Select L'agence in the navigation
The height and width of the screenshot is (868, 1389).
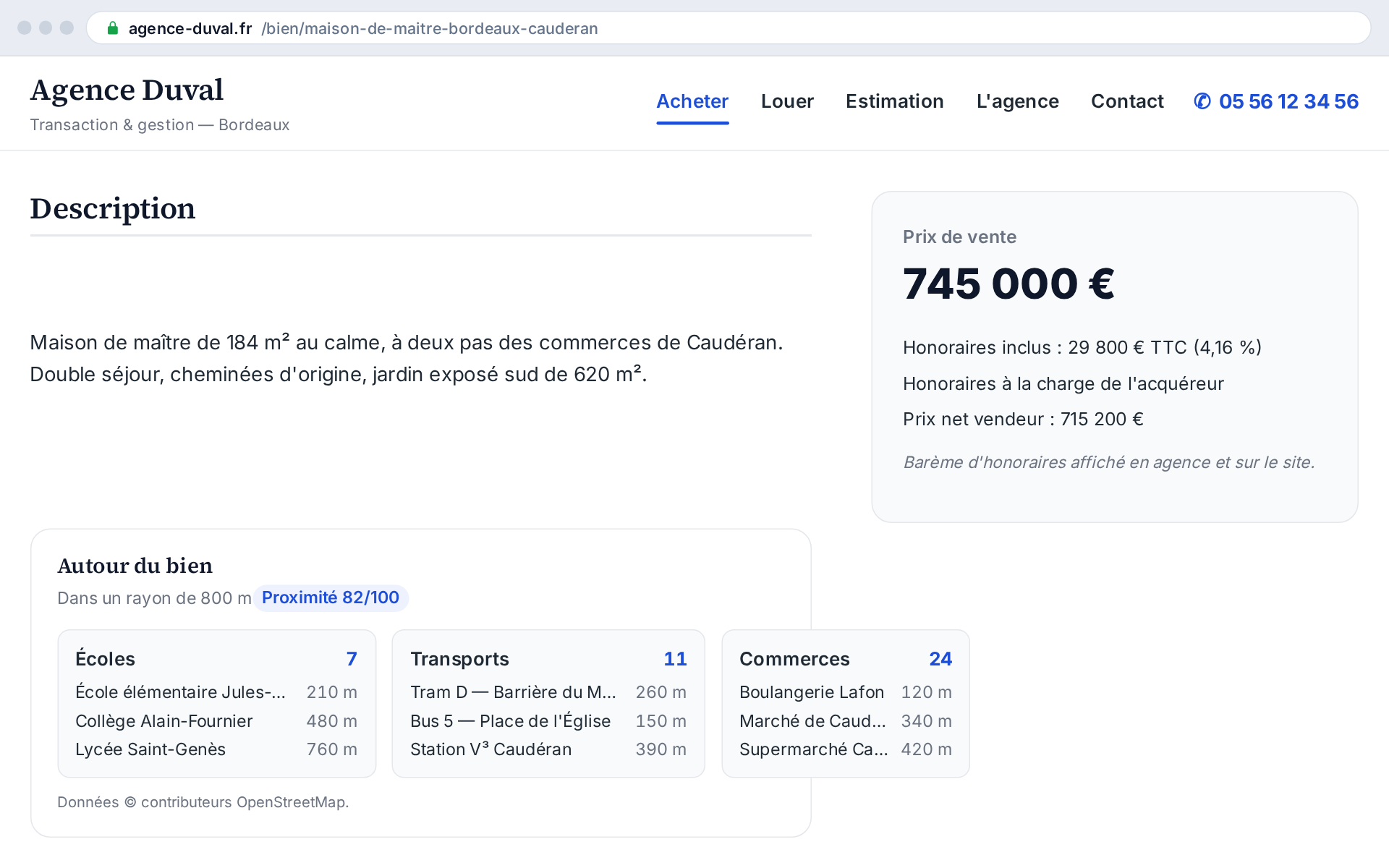point(1017,101)
